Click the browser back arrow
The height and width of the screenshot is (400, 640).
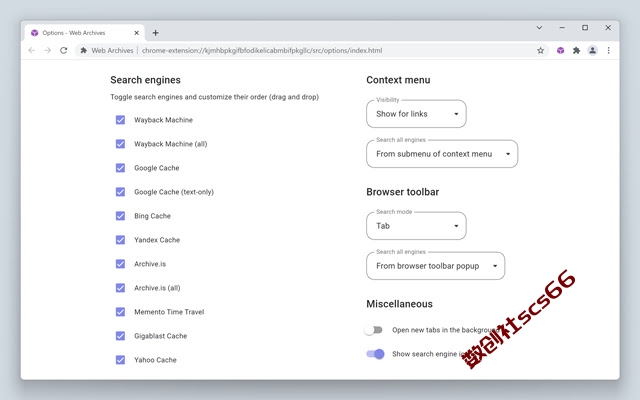click(x=32, y=50)
